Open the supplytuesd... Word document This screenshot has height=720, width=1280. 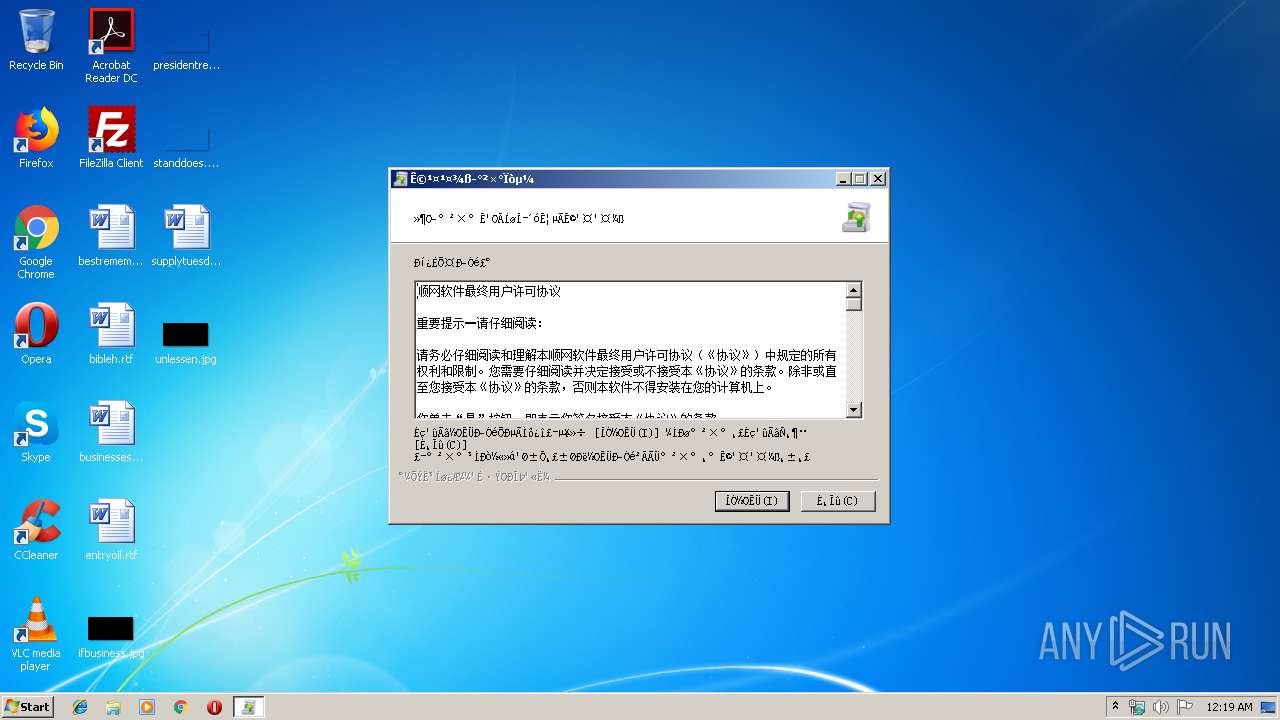186,236
